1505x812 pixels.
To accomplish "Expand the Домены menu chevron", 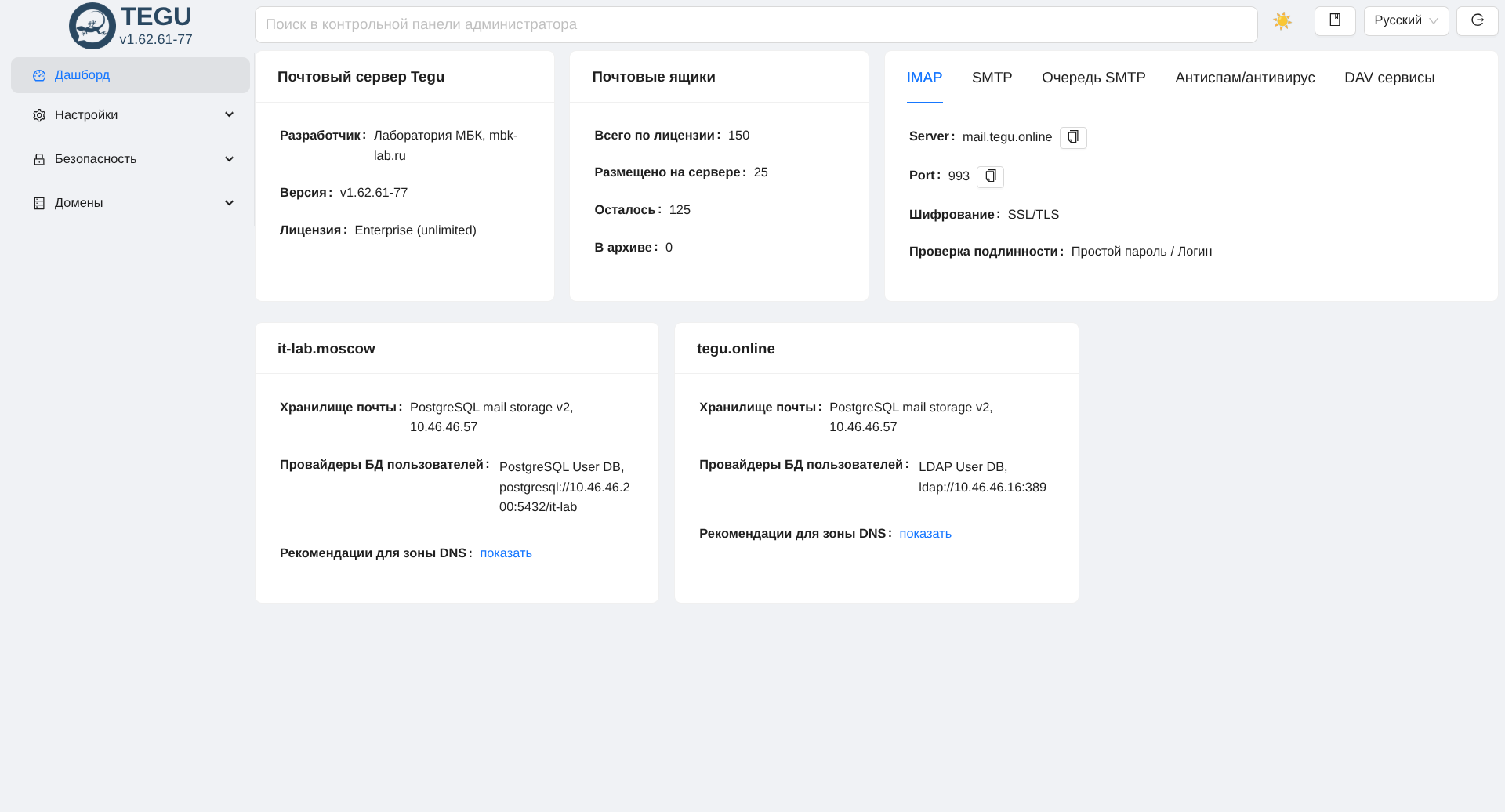I will tap(230, 203).
